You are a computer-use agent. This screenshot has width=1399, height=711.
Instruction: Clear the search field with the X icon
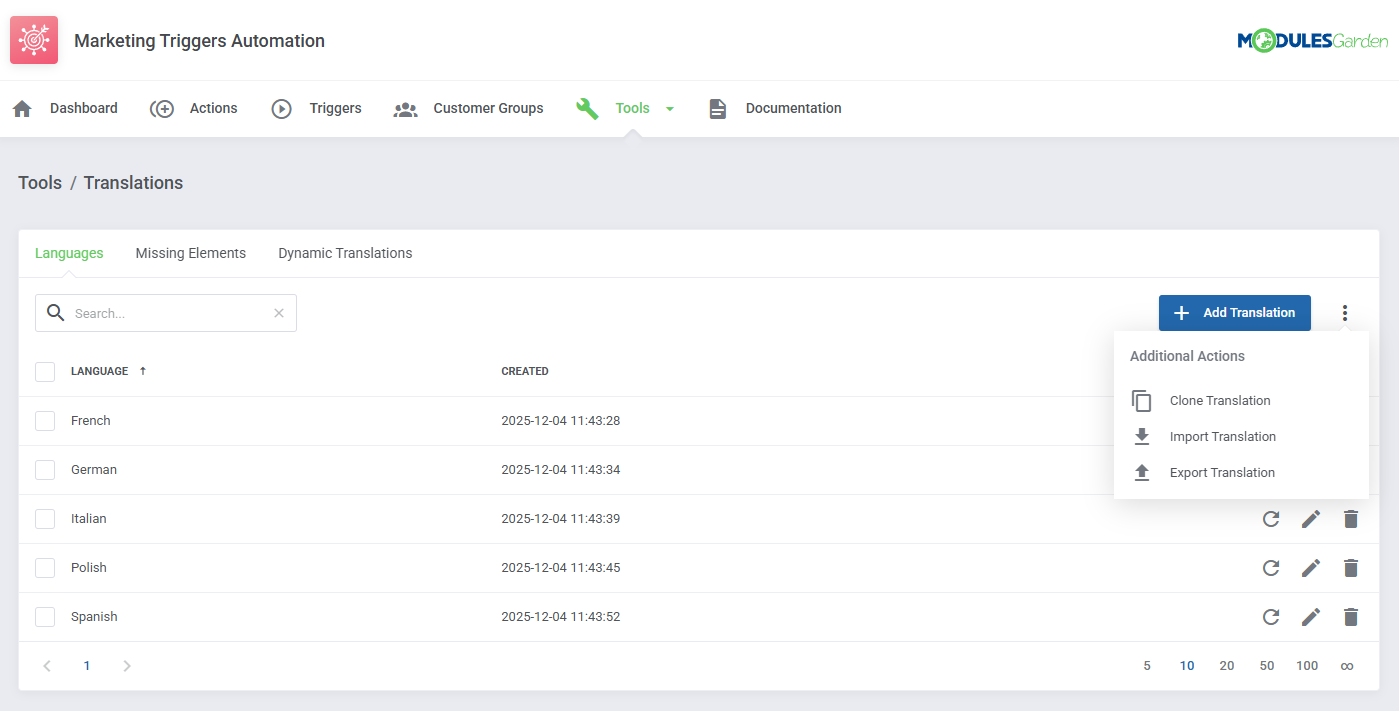tap(278, 313)
